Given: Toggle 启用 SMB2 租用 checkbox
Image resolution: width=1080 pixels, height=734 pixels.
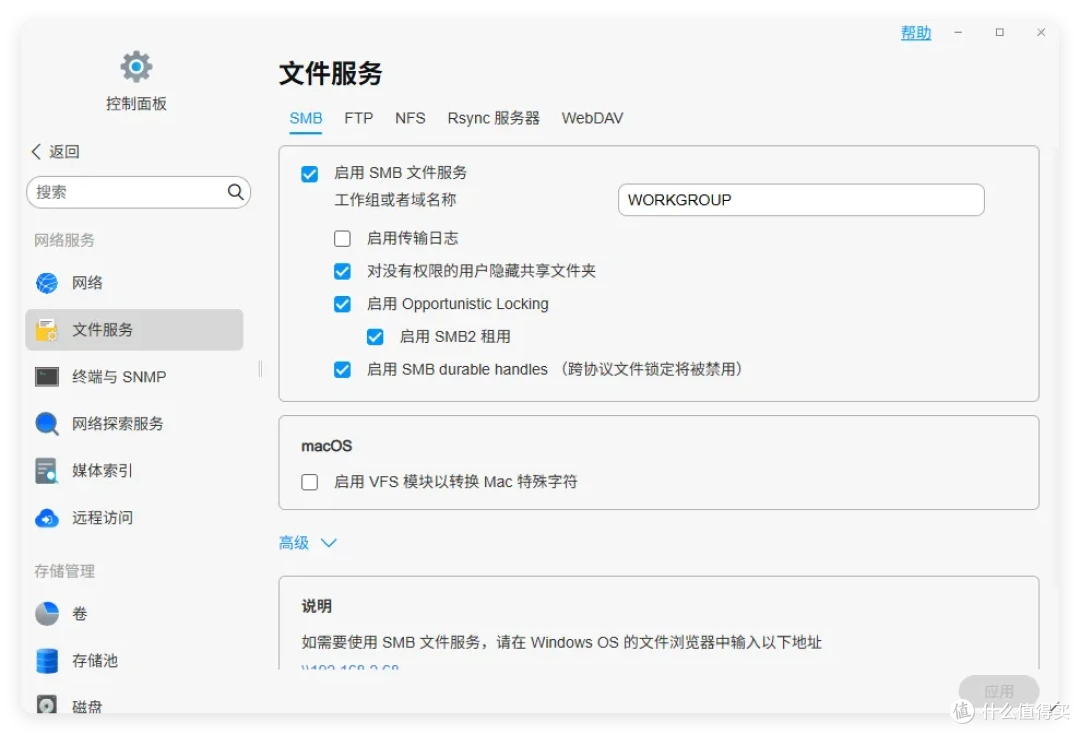Looking at the screenshot, I should pos(375,337).
